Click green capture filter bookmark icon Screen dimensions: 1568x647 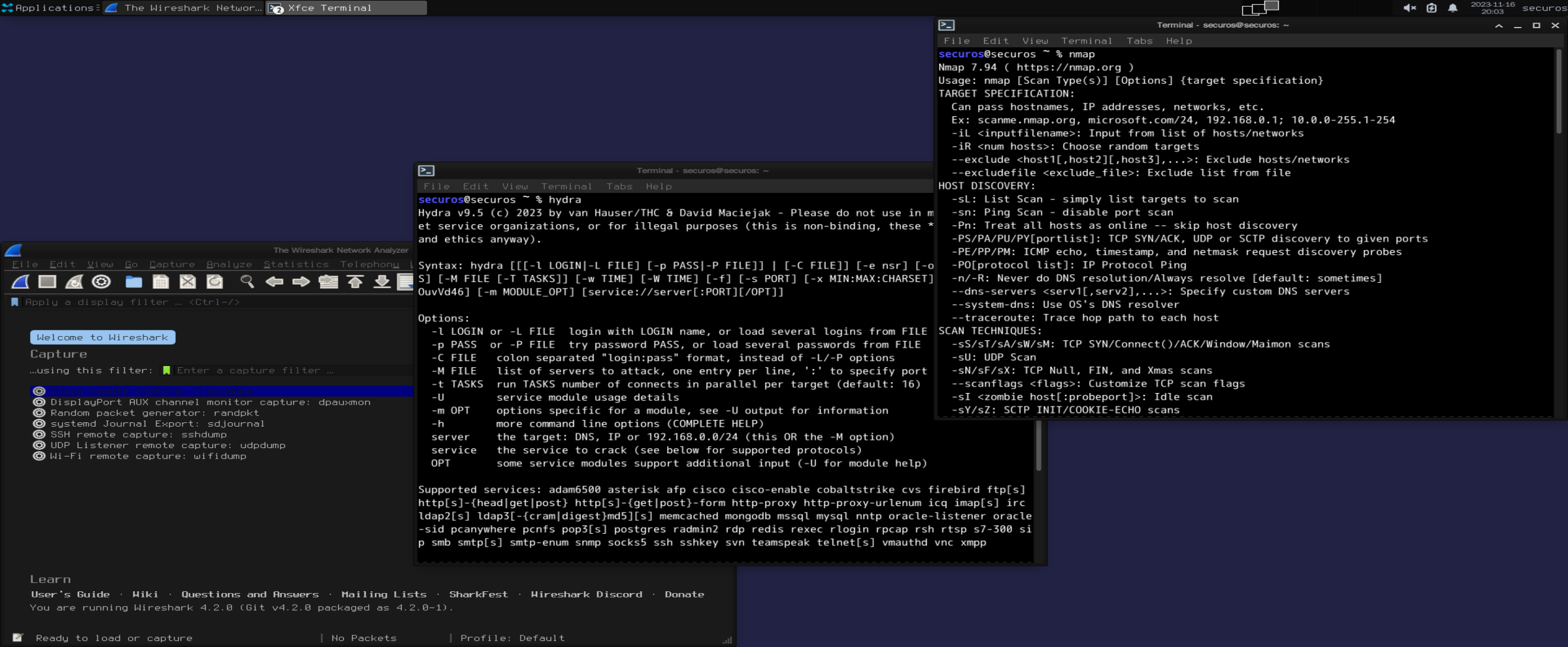pos(166,370)
